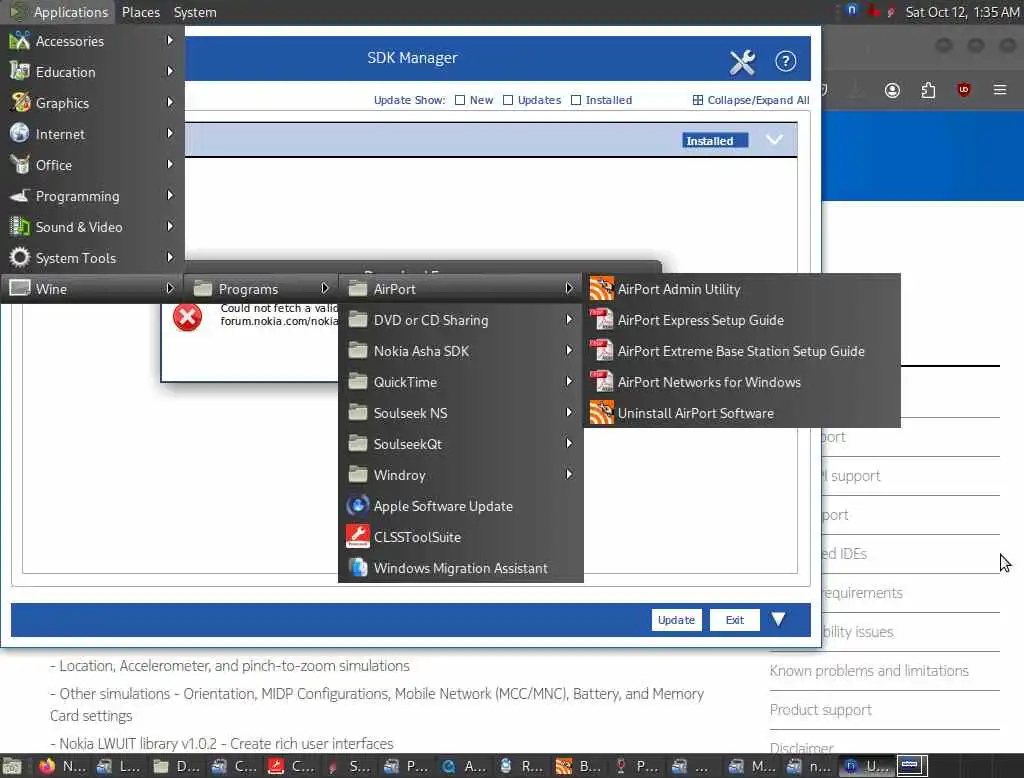Expand DVD or CD Sharing folder
1024x778 pixels.
point(460,320)
